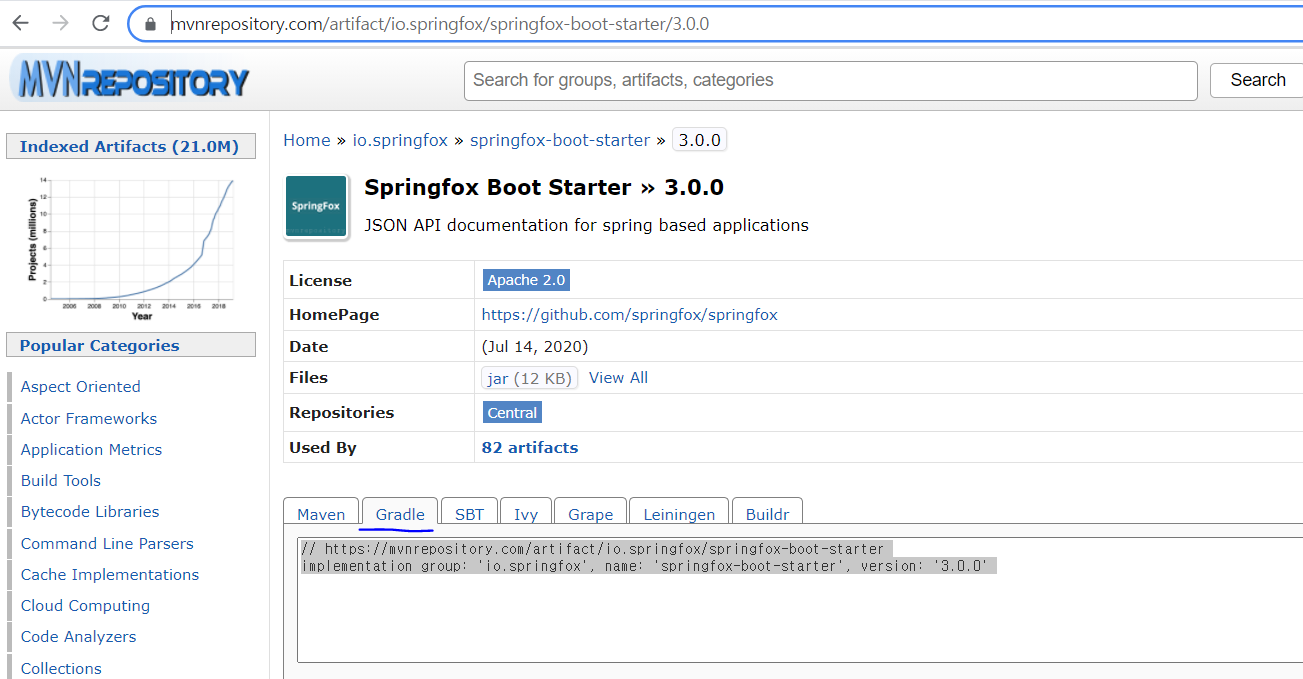The width and height of the screenshot is (1303, 679).
Task: Click View All files link
Action: coord(618,377)
